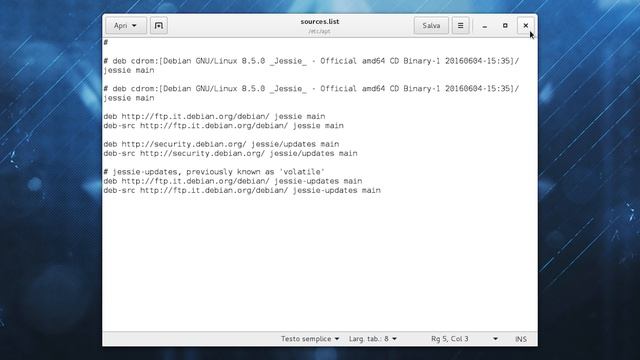Click line 'deb-src http://ftp.it.debian.org/debian/ jessie-updates main'
This screenshot has width=640, height=360.
pos(242,191)
